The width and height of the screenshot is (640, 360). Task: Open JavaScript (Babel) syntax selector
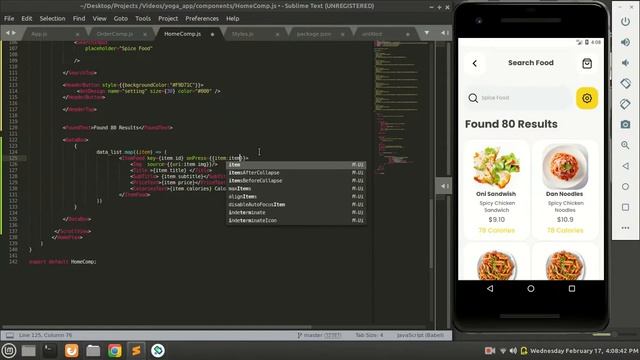click(x=420, y=335)
